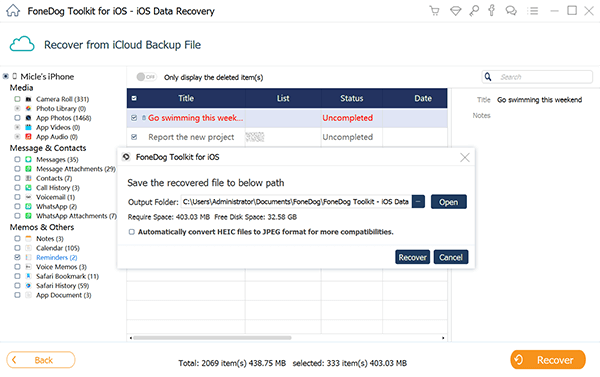Screen dimensions: 600x377
Task: Uncheck the Report the new project row
Action: coord(134,137)
